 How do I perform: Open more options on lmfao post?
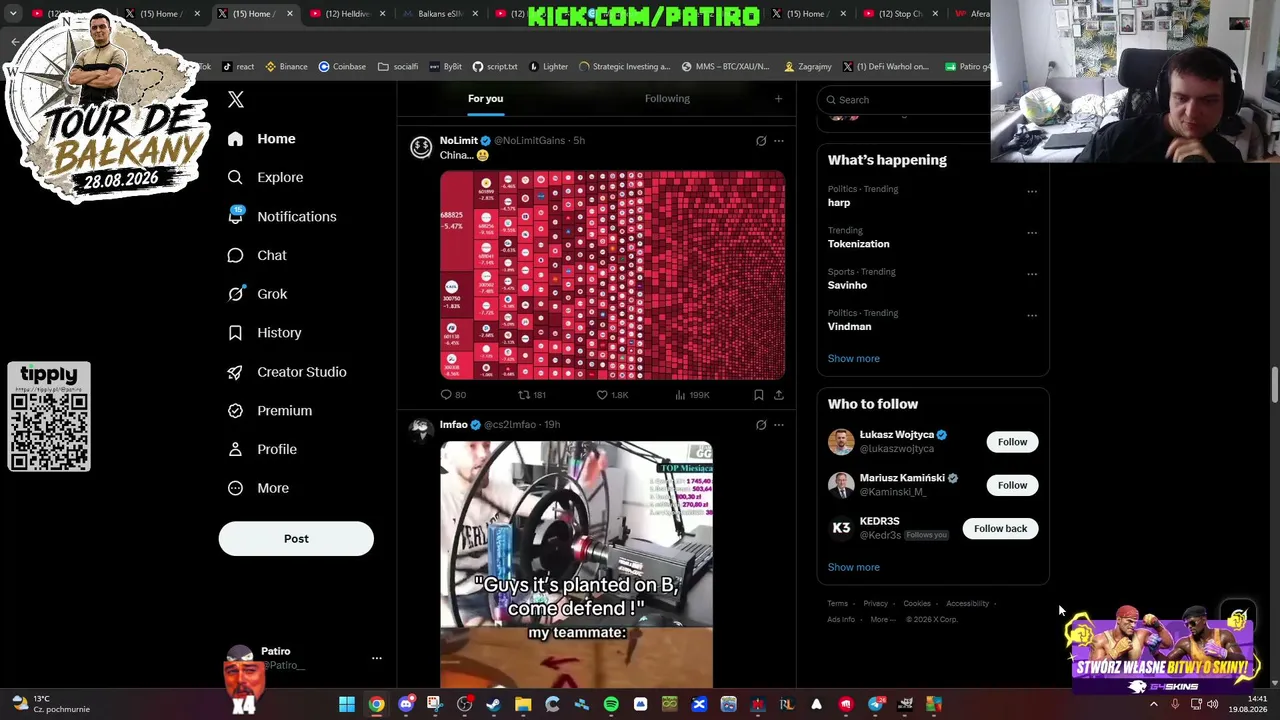tap(779, 425)
